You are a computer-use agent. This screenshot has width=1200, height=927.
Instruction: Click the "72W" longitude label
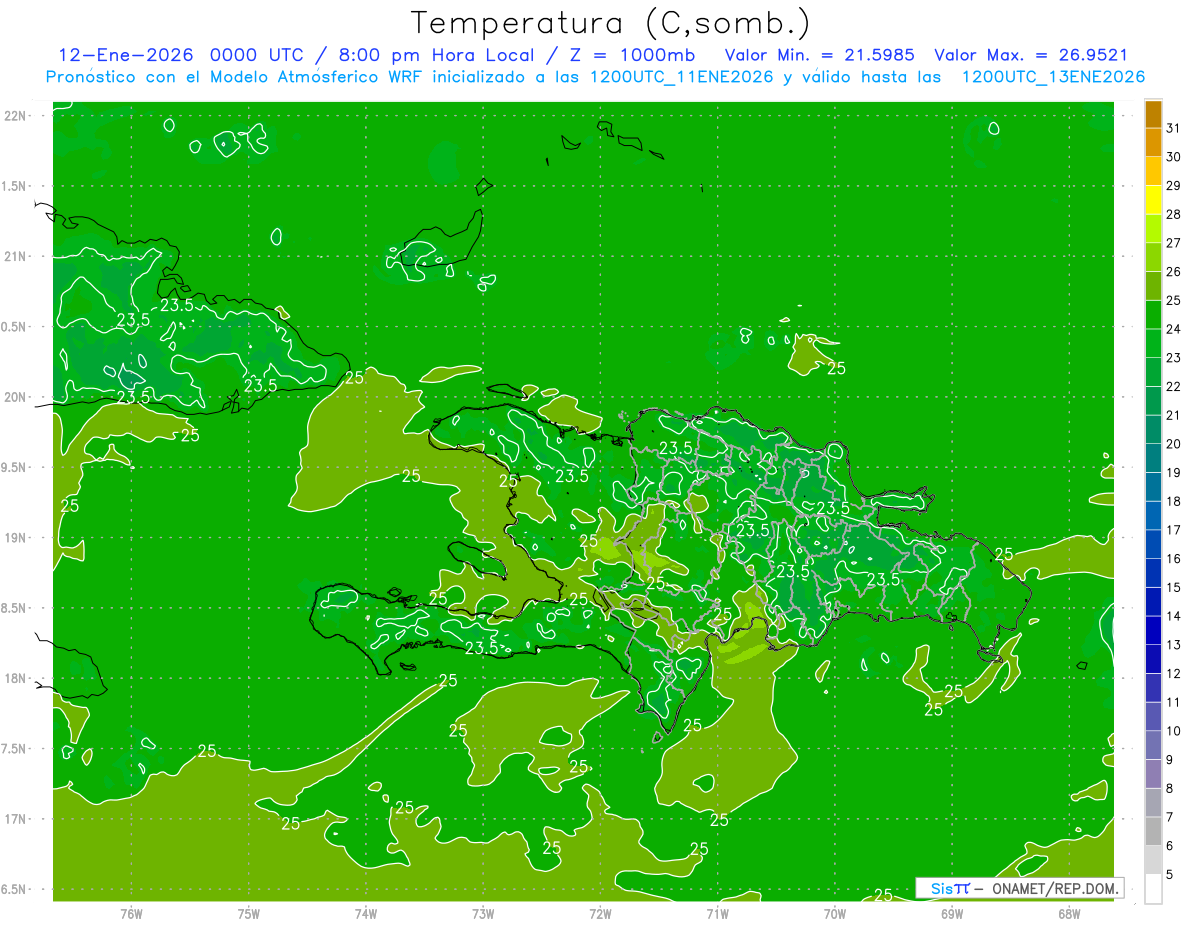600,914
